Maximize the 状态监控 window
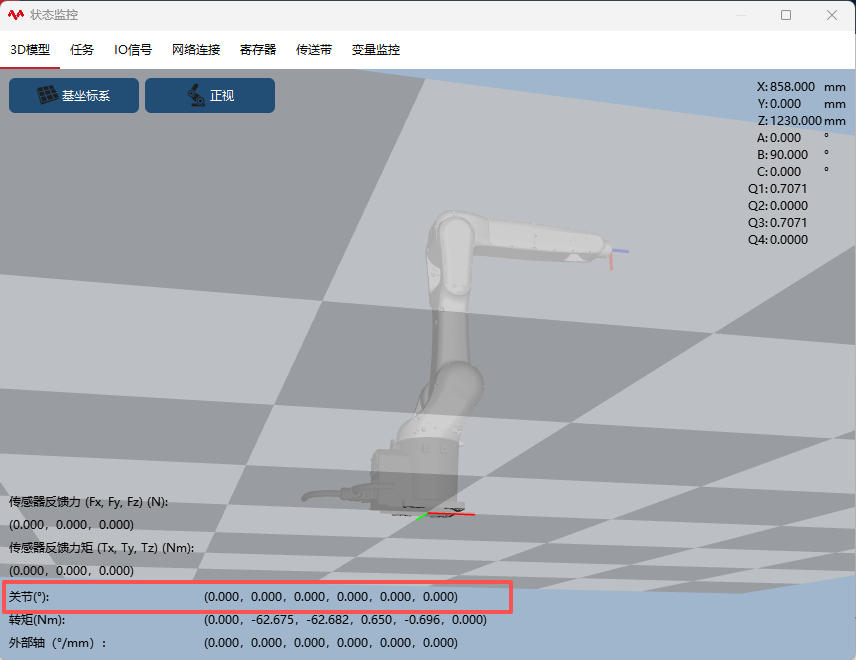Image resolution: width=856 pixels, height=660 pixels. pyautogui.click(x=786, y=15)
